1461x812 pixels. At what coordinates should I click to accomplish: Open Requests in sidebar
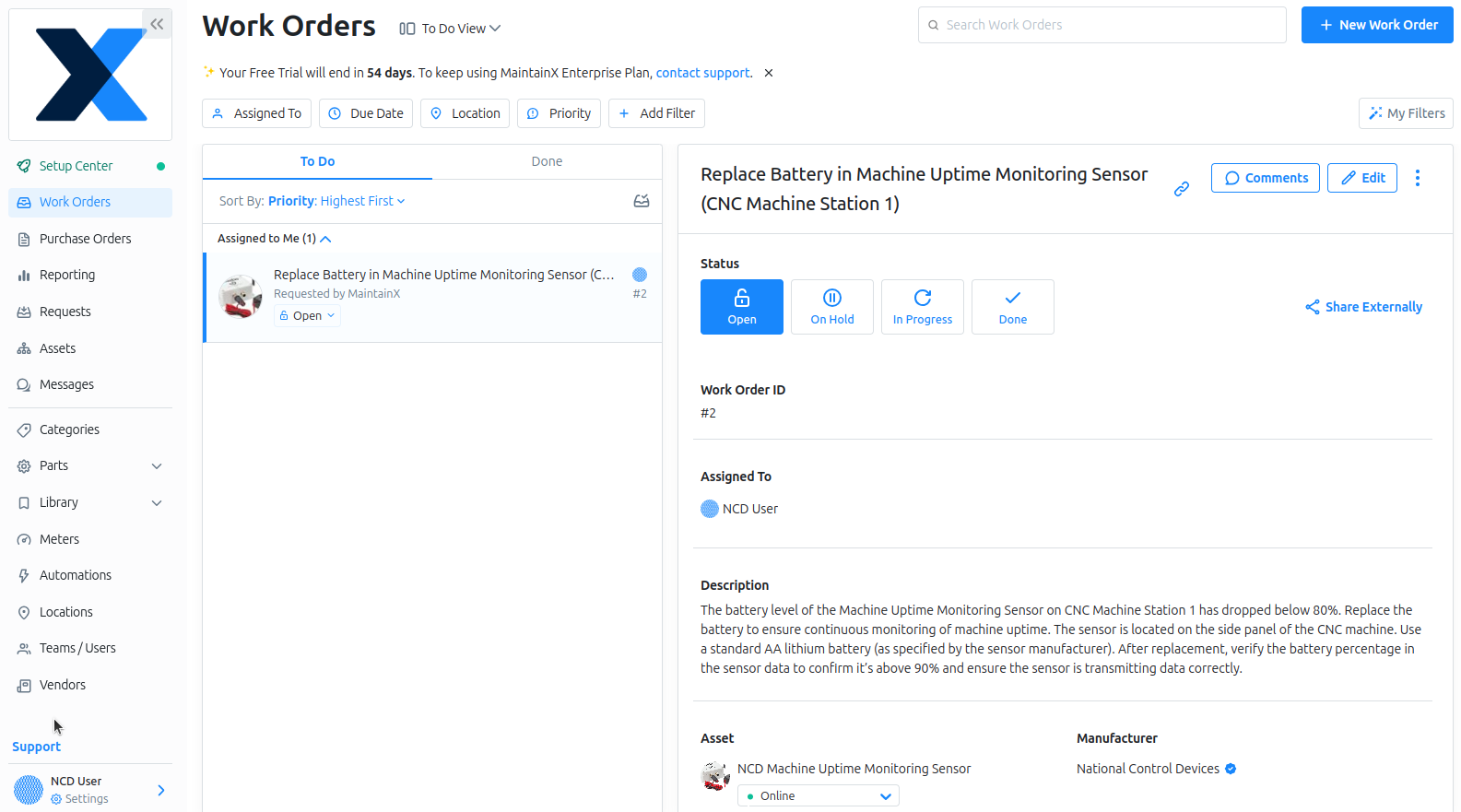coord(90,312)
